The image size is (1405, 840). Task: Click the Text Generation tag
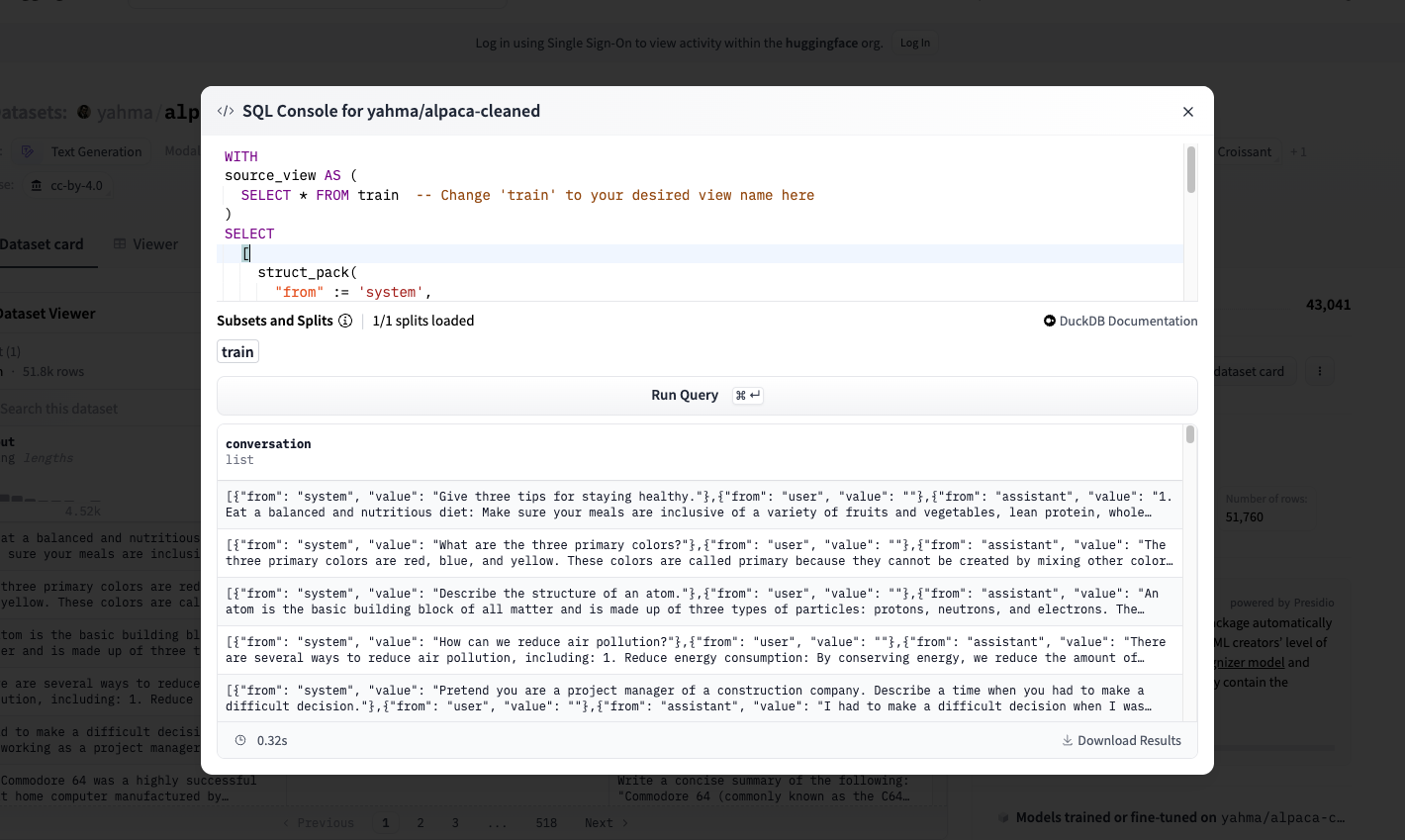coord(95,151)
